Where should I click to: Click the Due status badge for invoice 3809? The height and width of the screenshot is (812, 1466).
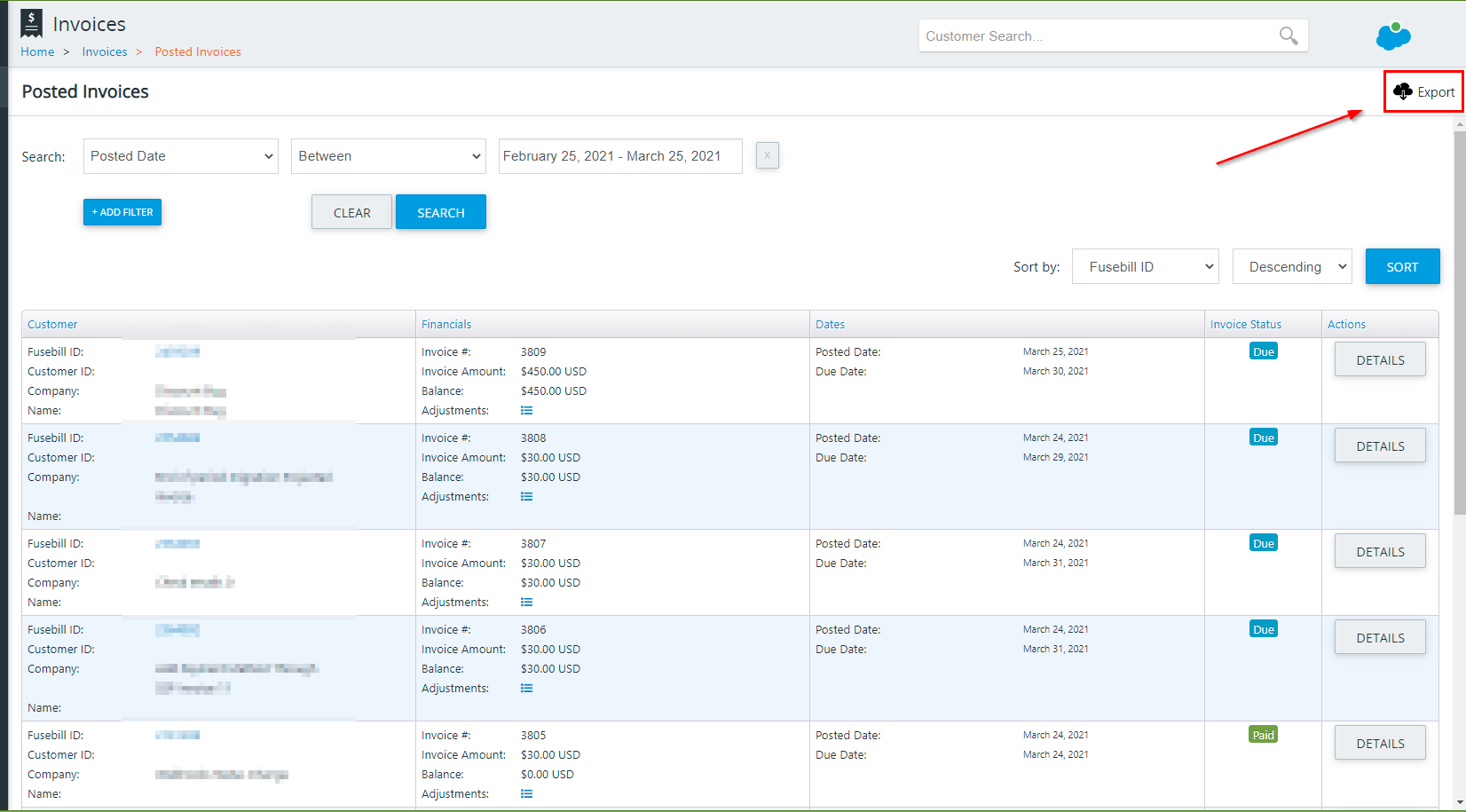pos(1264,351)
